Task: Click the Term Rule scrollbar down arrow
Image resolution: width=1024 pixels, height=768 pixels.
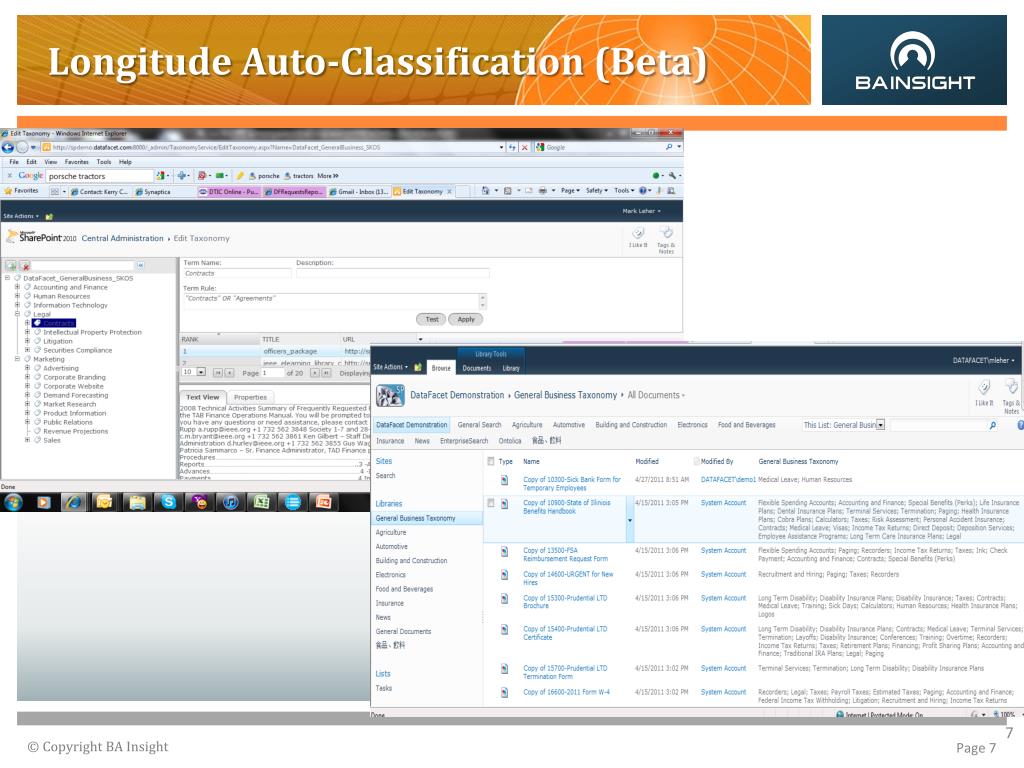Action: coord(483,305)
